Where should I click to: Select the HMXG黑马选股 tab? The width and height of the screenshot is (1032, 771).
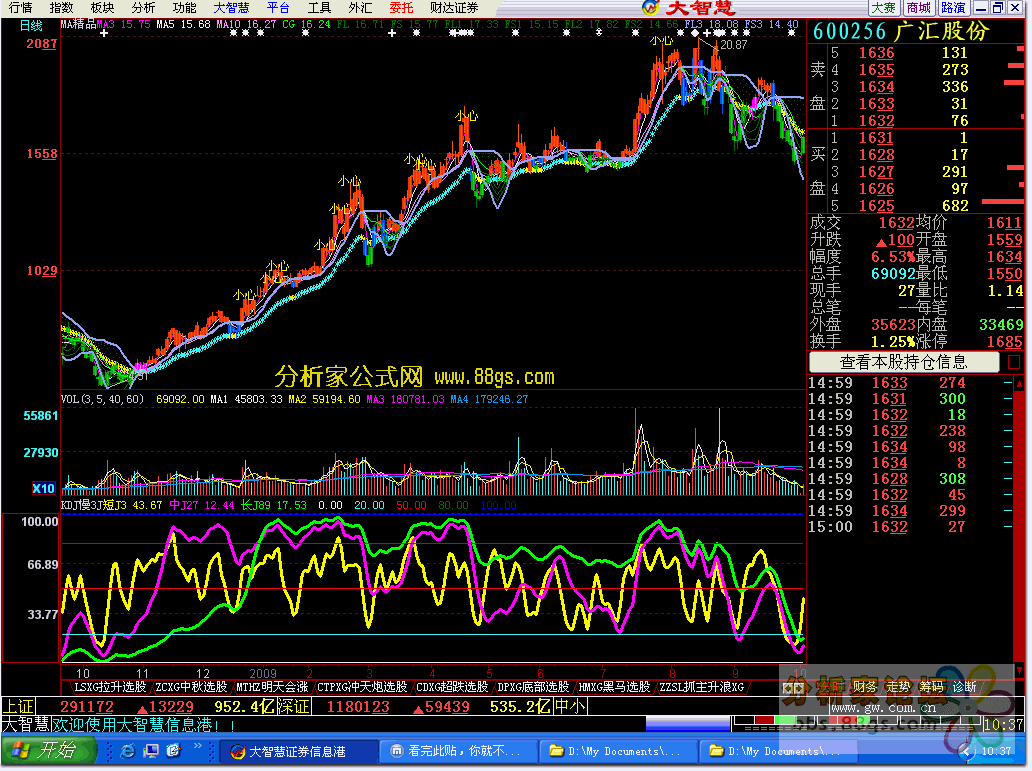pos(614,687)
